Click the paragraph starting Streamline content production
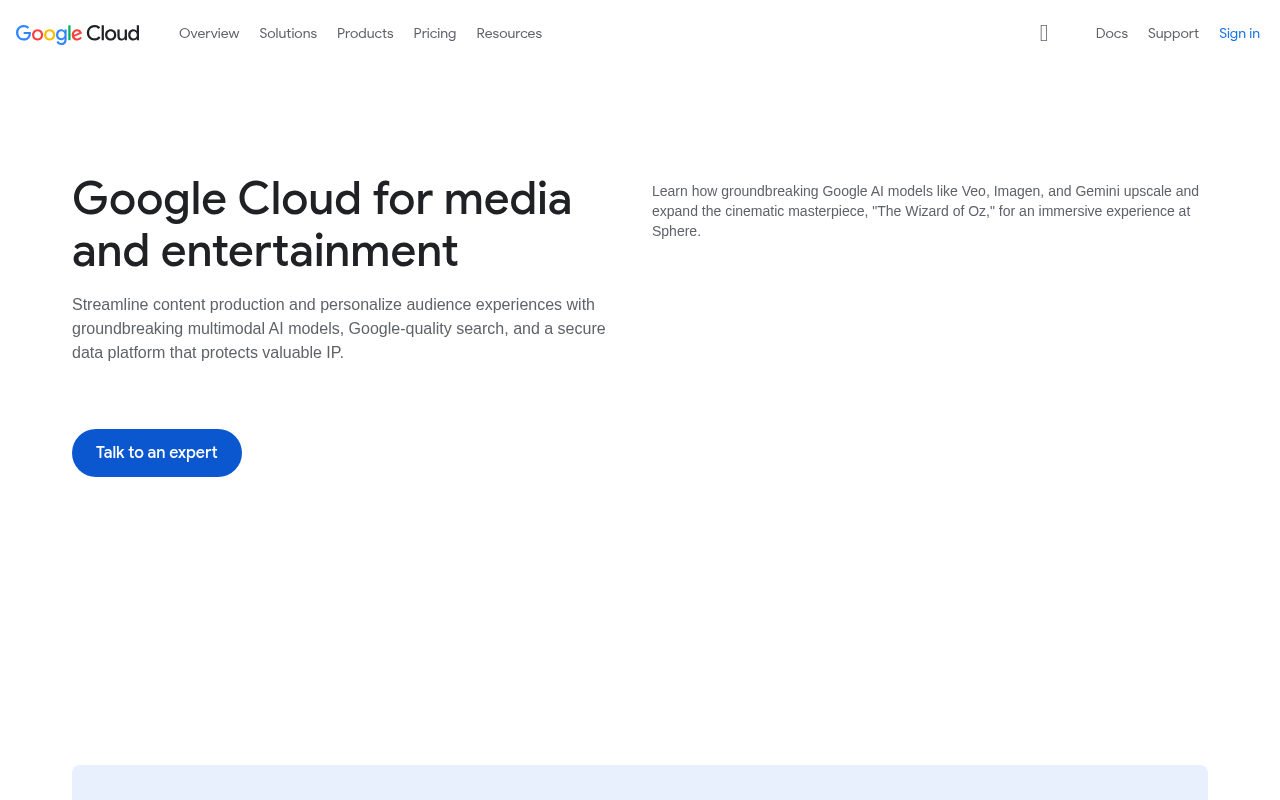This screenshot has width=1280, height=800. pos(339,329)
